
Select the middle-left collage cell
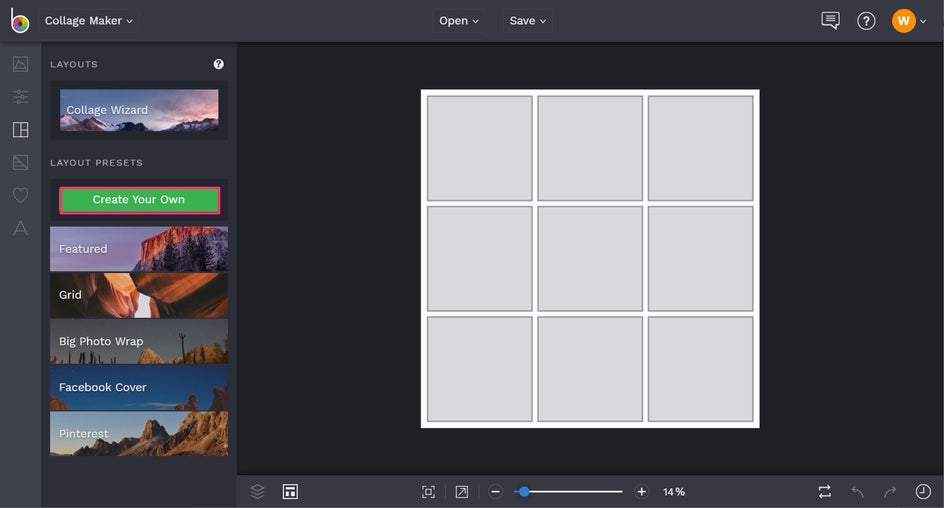tap(480, 259)
